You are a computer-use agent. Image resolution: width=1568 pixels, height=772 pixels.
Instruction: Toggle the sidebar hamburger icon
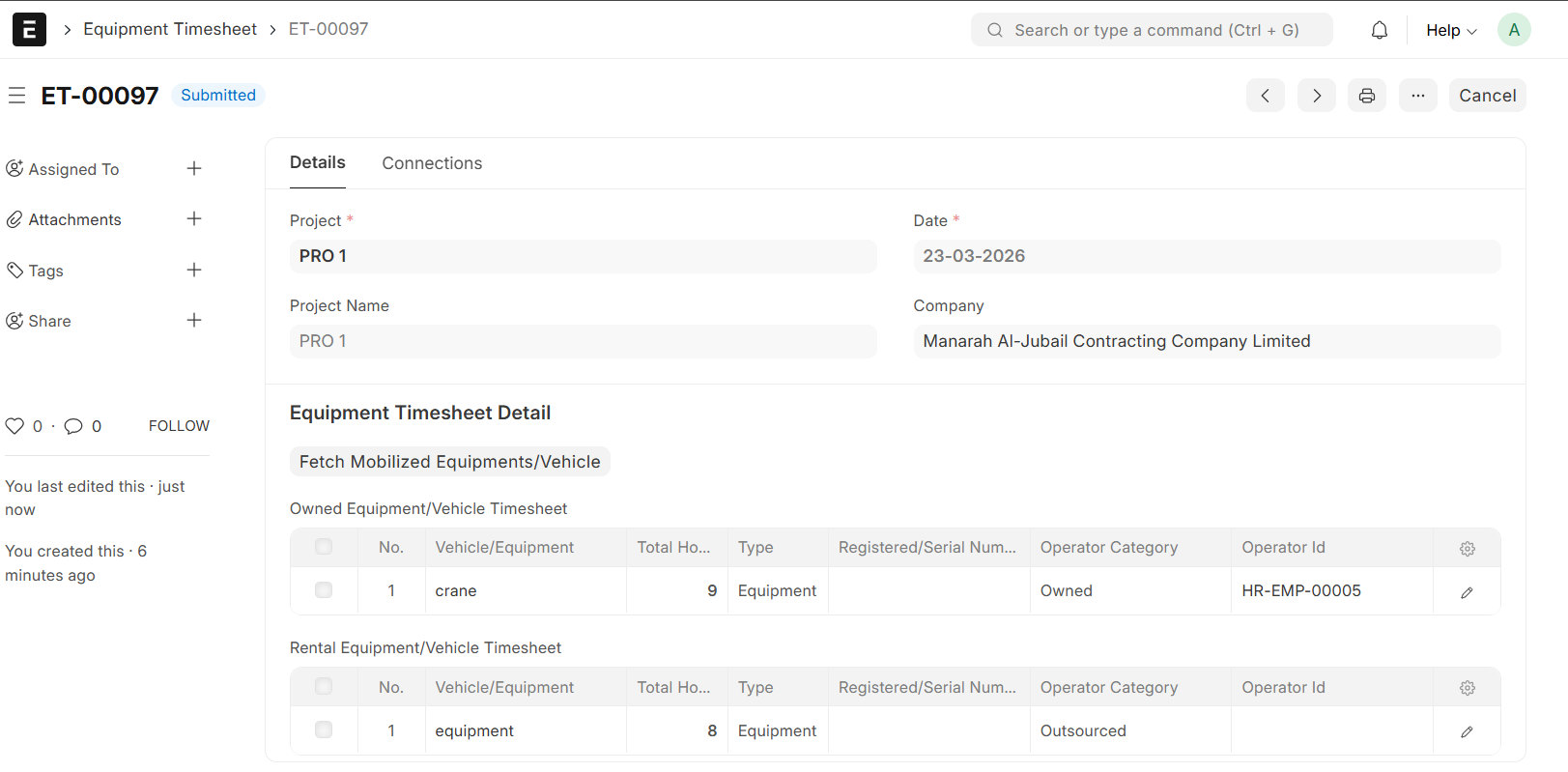16,96
